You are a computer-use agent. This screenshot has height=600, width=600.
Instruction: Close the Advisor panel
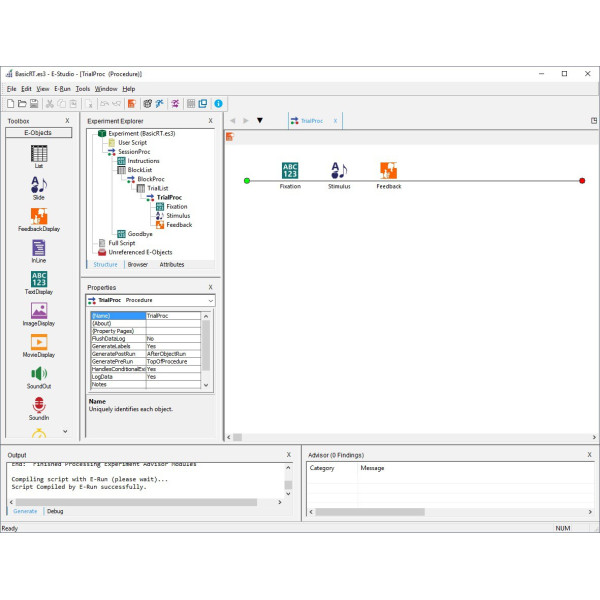[x=589, y=455]
